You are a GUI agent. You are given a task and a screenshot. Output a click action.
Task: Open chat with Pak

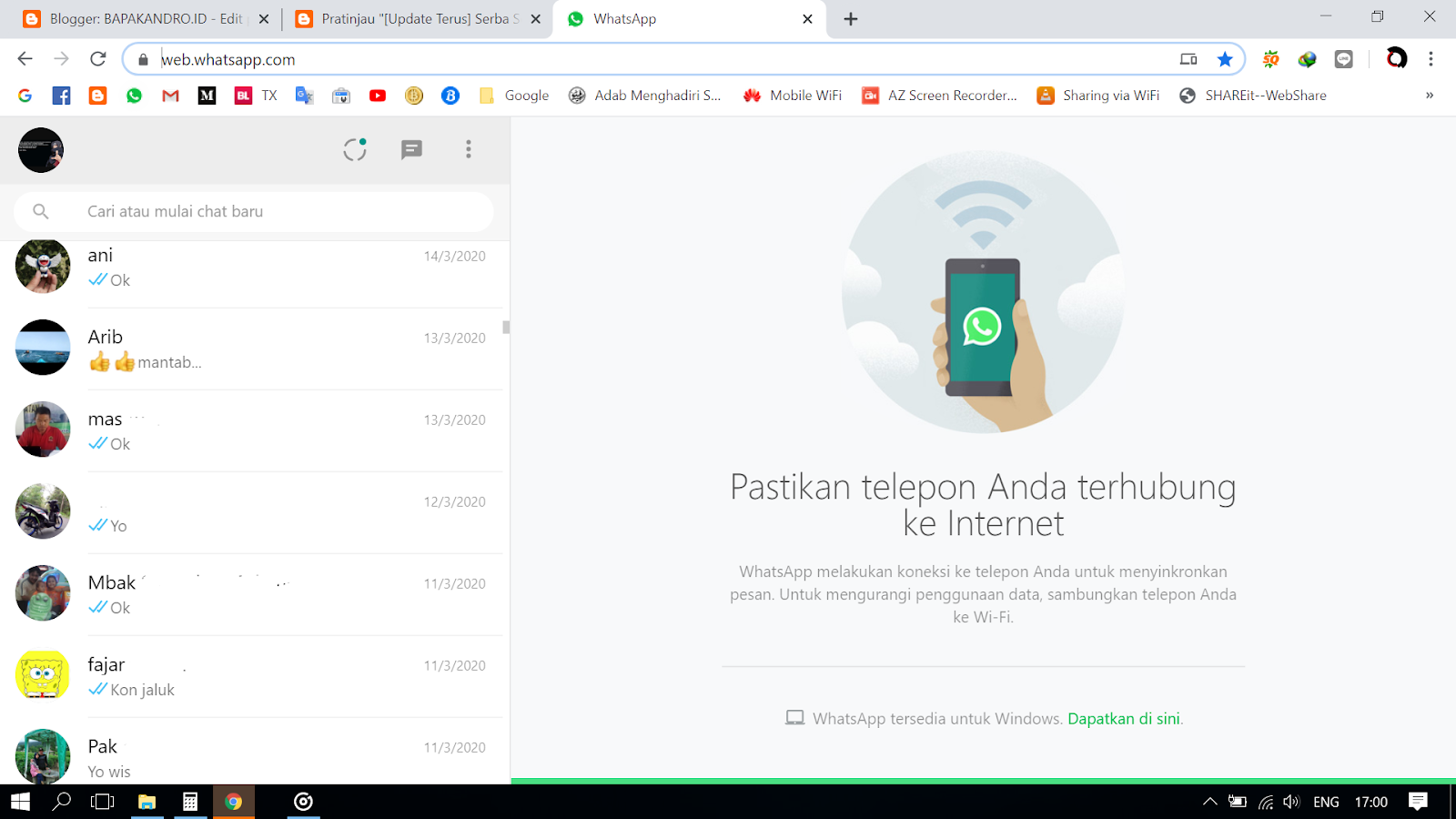coord(255,753)
